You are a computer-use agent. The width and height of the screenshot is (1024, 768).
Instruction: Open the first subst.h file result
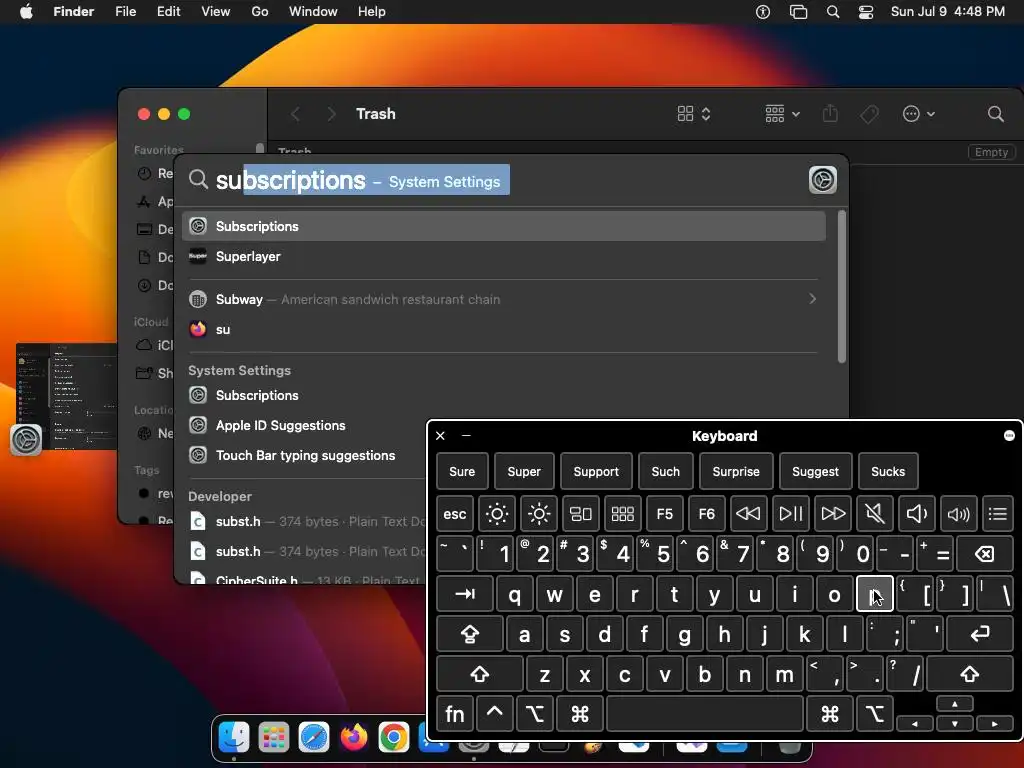pos(307,521)
